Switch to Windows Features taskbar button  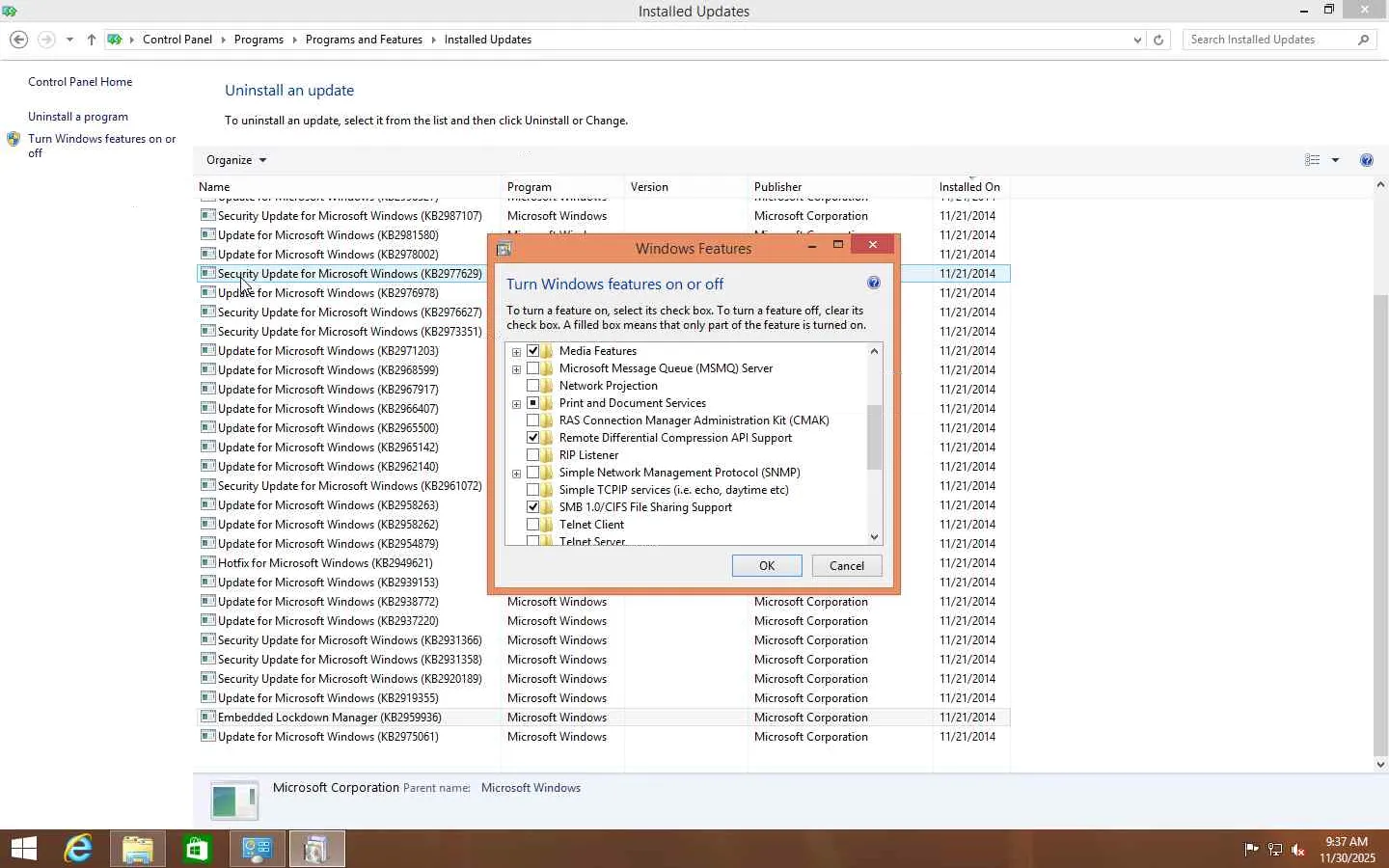pyautogui.click(x=316, y=849)
